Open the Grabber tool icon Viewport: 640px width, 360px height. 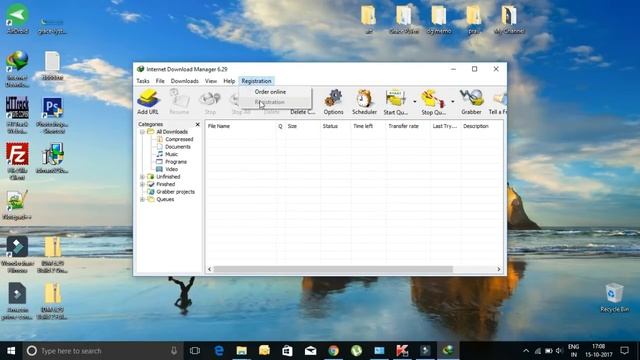point(471,102)
